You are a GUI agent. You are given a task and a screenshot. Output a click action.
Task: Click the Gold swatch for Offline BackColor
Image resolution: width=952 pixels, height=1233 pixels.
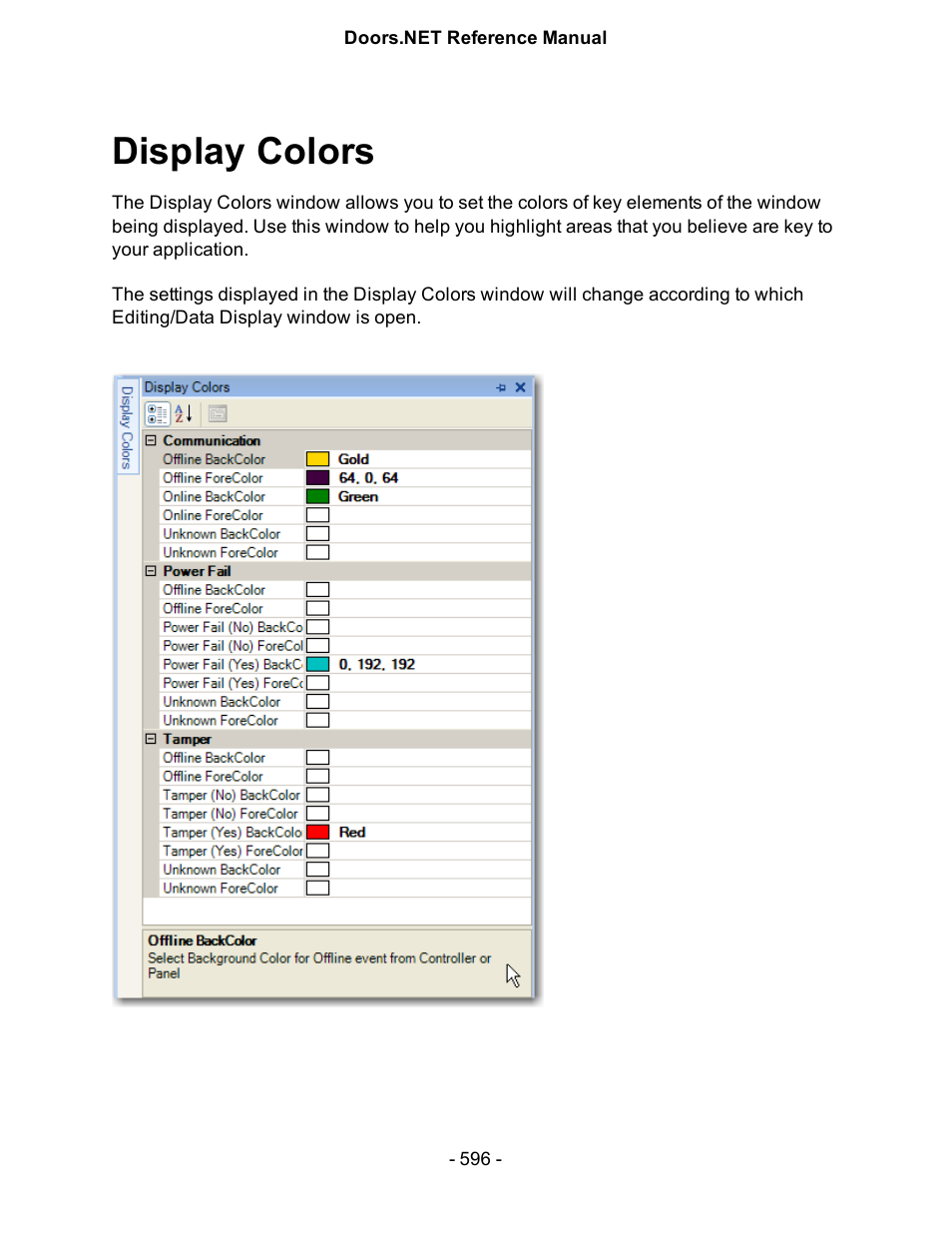[x=317, y=459]
